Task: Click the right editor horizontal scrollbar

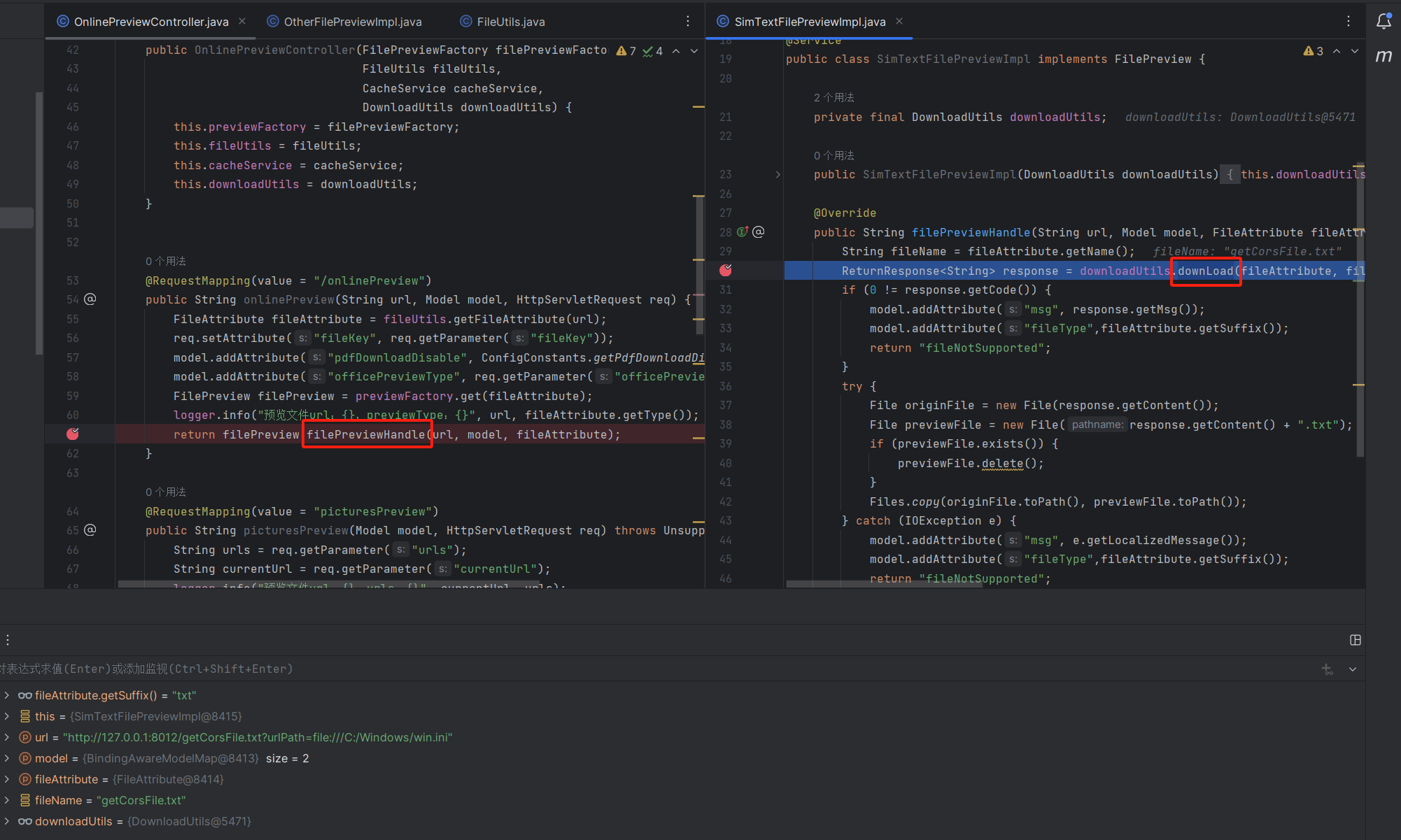Action: click(885, 583)
